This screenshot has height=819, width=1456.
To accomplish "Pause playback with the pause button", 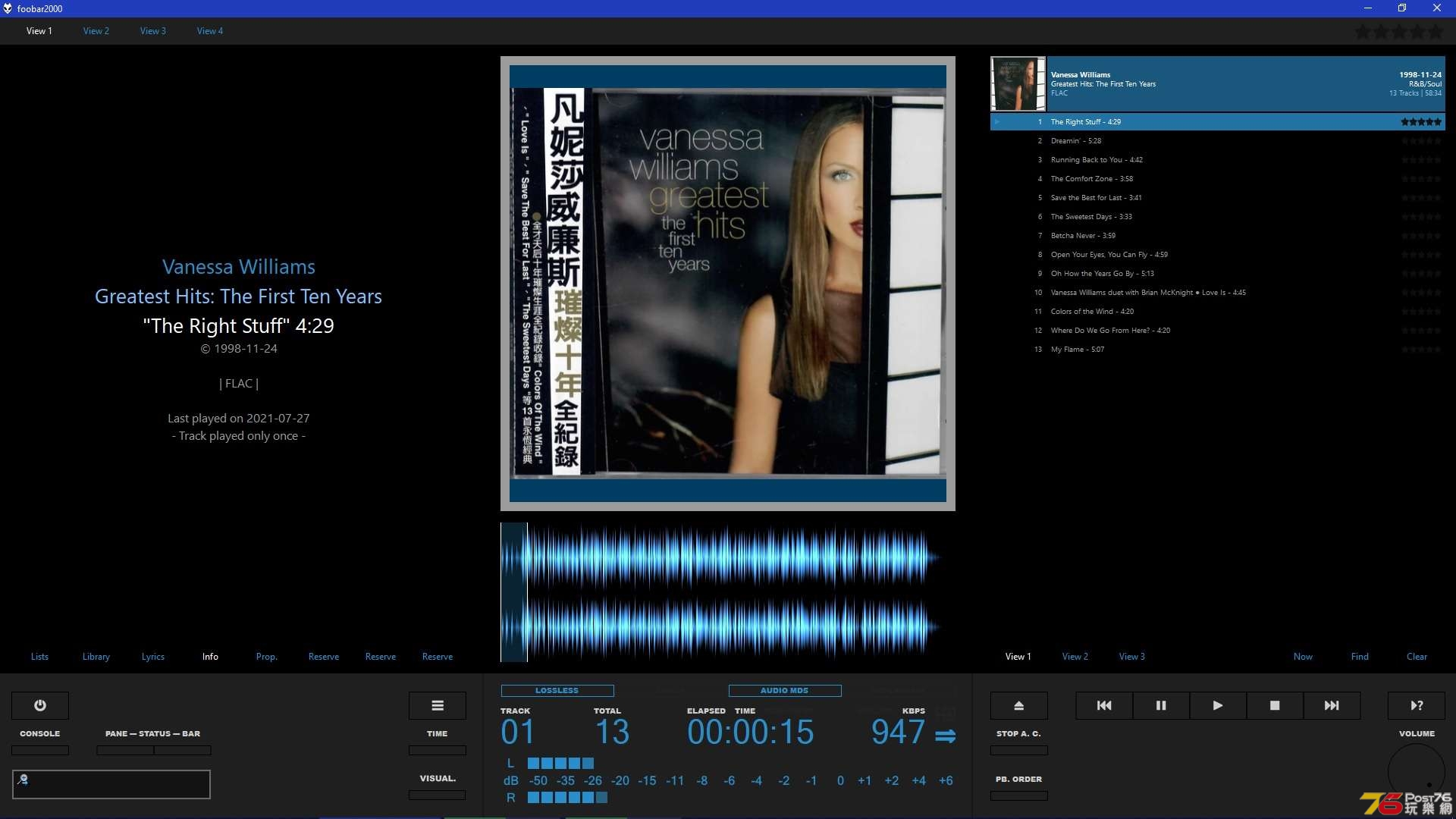I will (x=1161, y=705).
